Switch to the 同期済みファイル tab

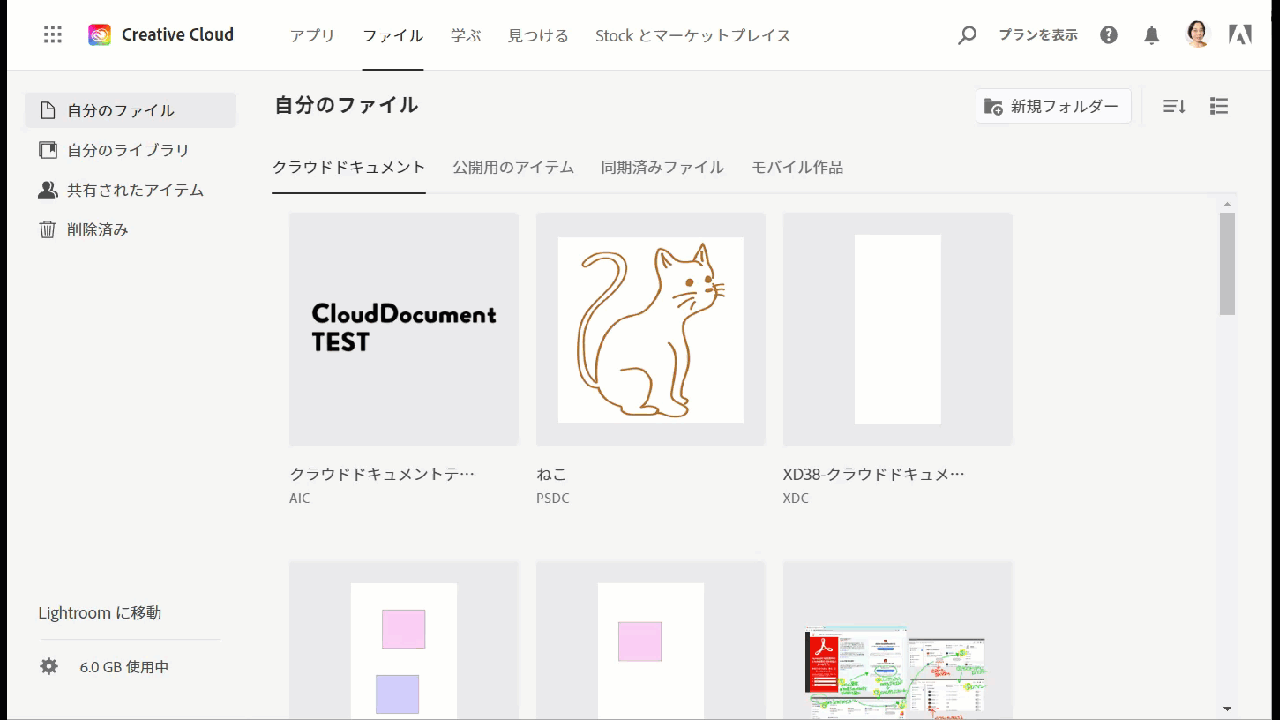click(662, 167)
